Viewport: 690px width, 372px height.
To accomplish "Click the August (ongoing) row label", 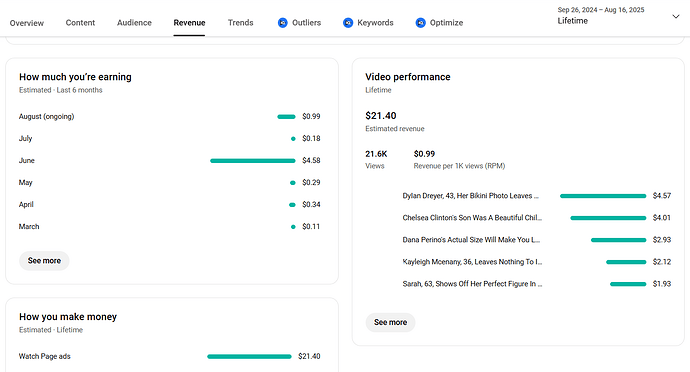I will (x=46, y=117).
